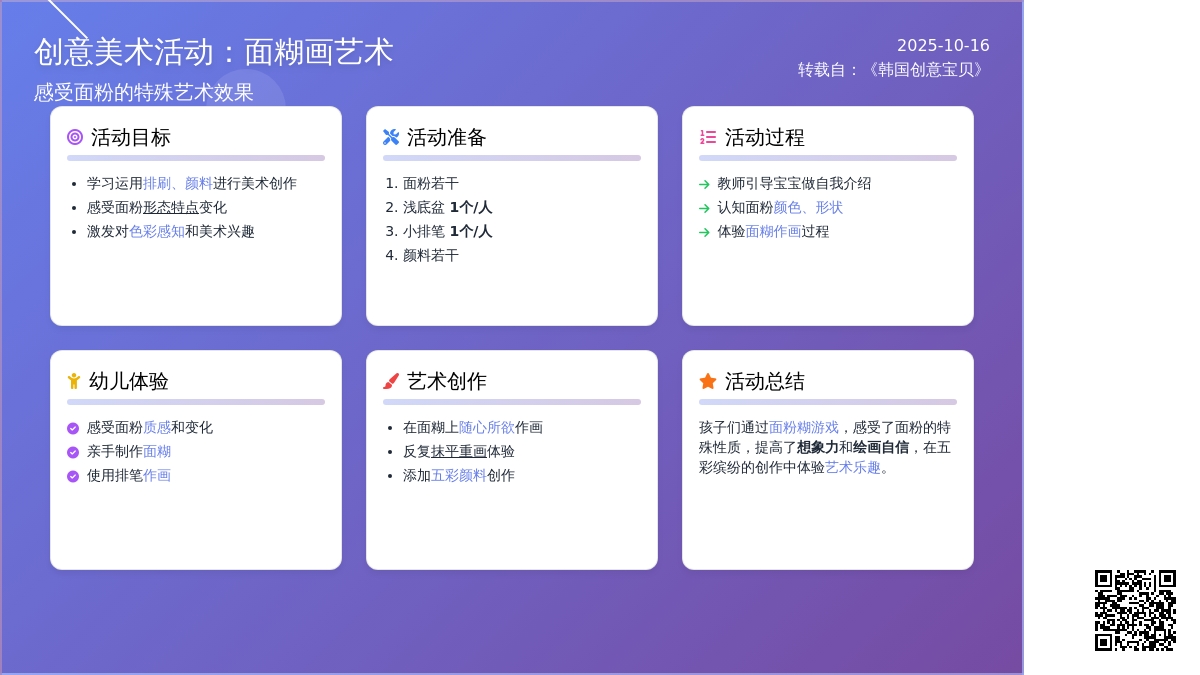This screenshot has height=675, width=1200.
Task: Click the source text 《韩国创意宝贝》
Action: (925, 70)
